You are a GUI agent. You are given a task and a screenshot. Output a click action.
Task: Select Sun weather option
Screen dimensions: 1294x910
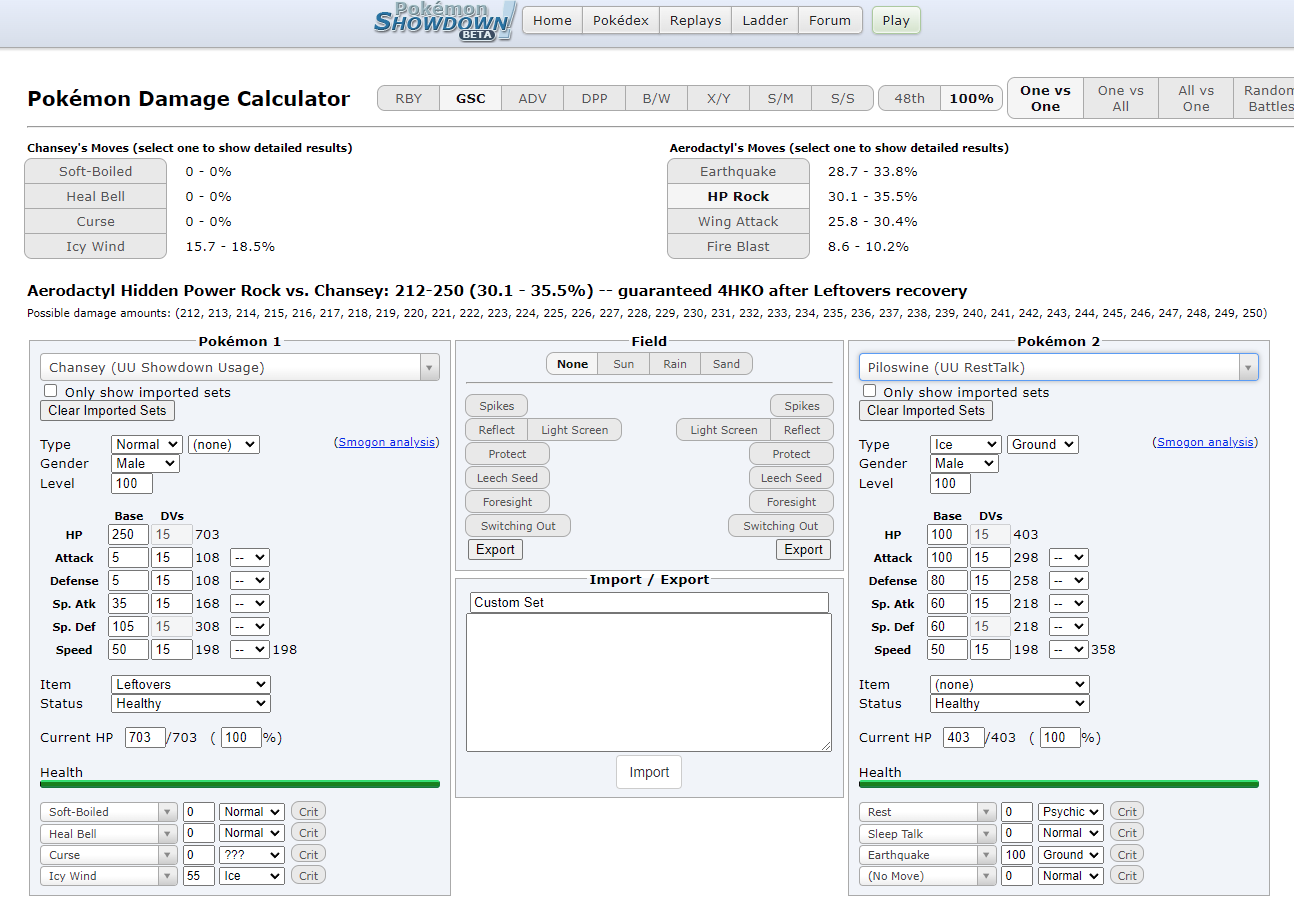tap(623, 364)
